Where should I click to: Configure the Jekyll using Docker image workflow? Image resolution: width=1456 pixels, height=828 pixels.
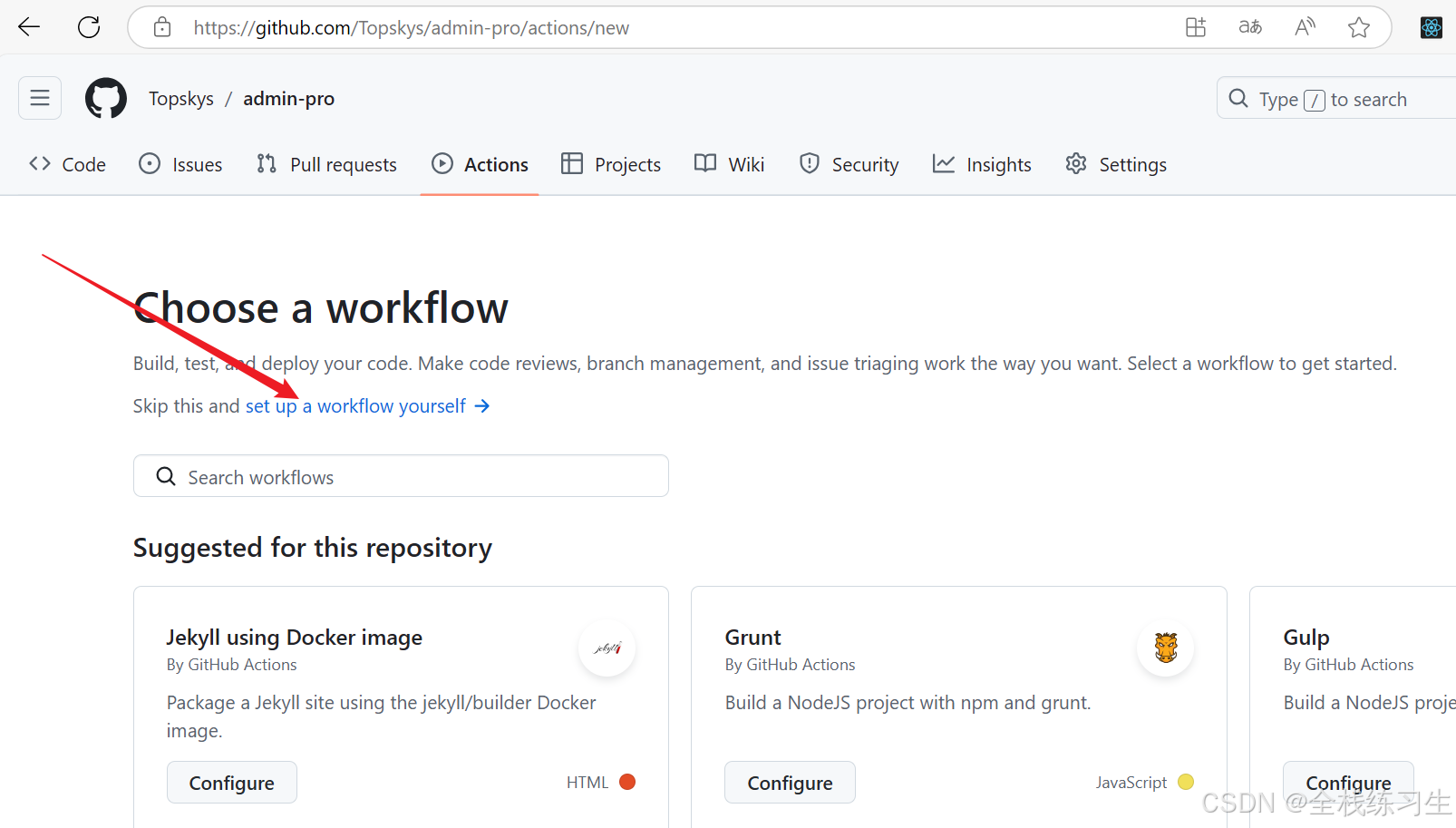(x=232, y=783)
